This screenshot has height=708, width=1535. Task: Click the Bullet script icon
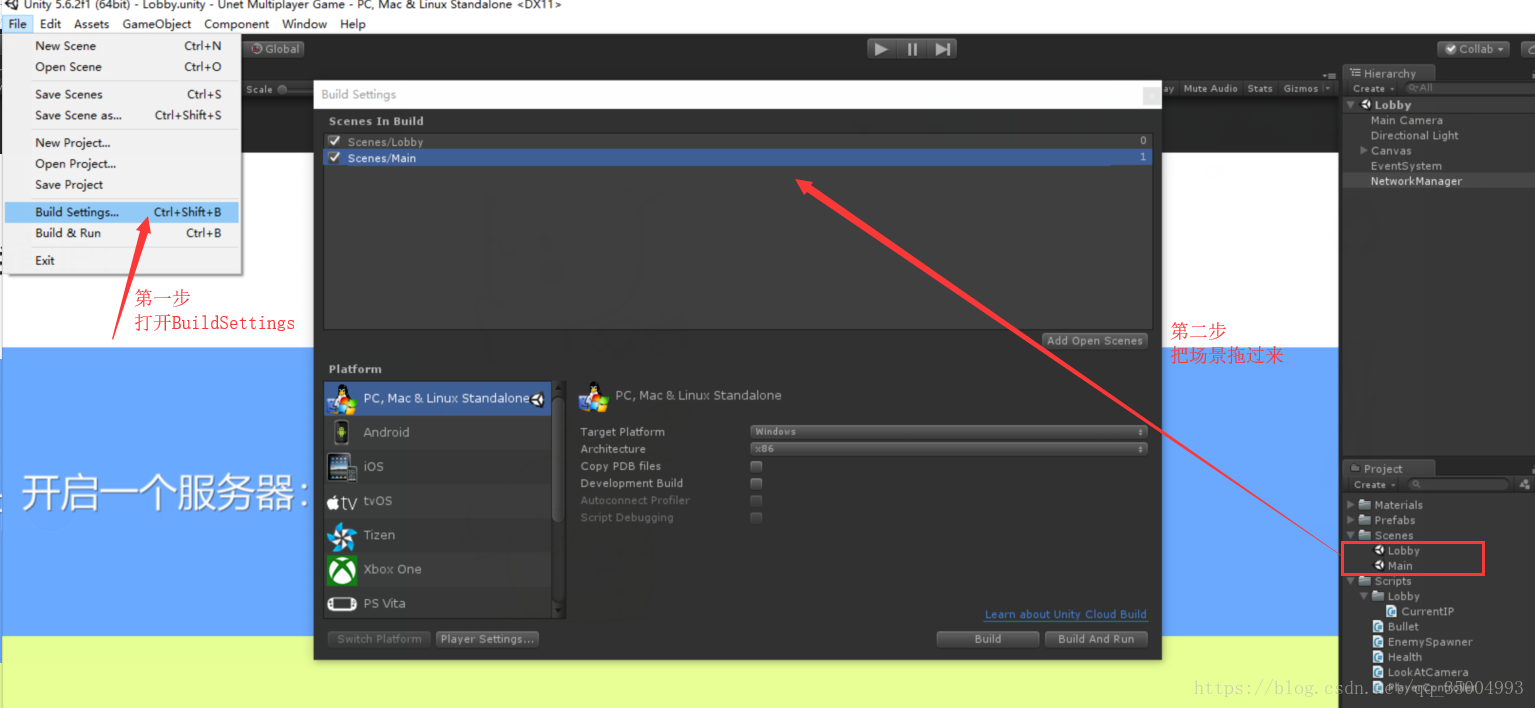tap(1379, 626)
